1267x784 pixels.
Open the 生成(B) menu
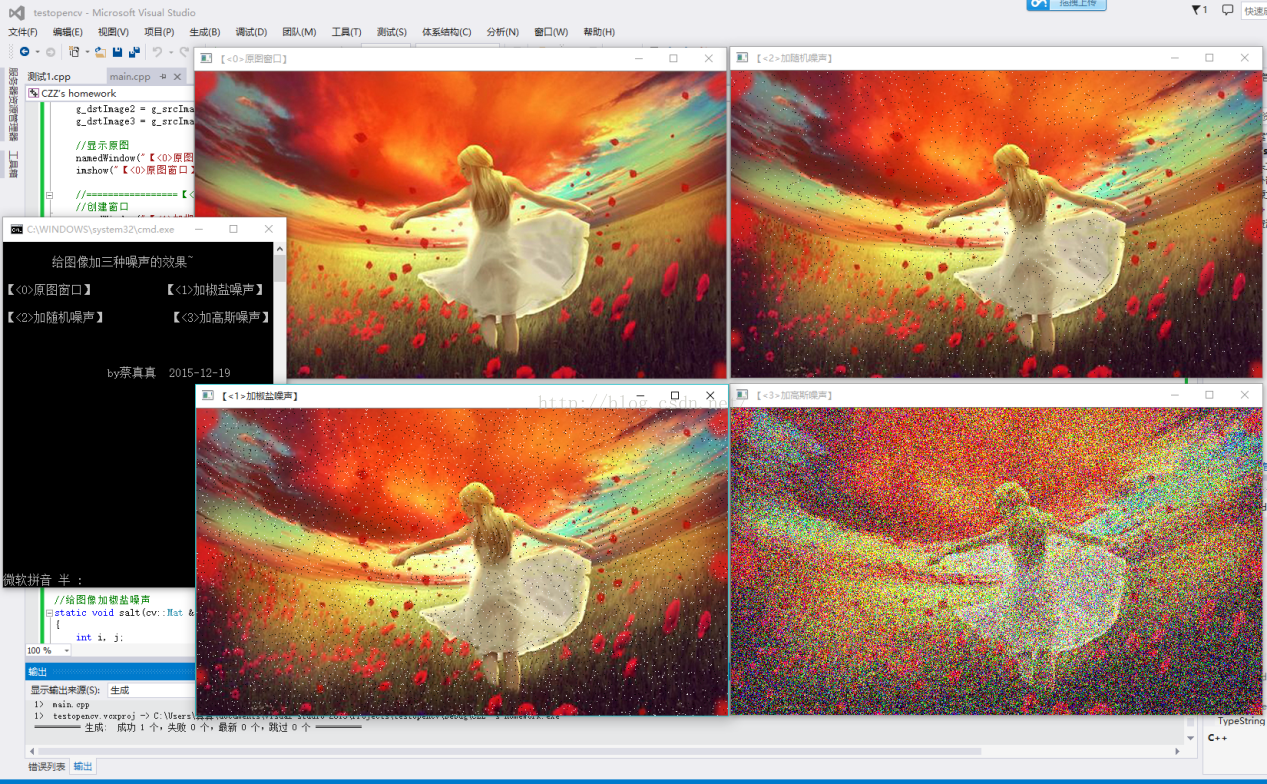[204, 32]
